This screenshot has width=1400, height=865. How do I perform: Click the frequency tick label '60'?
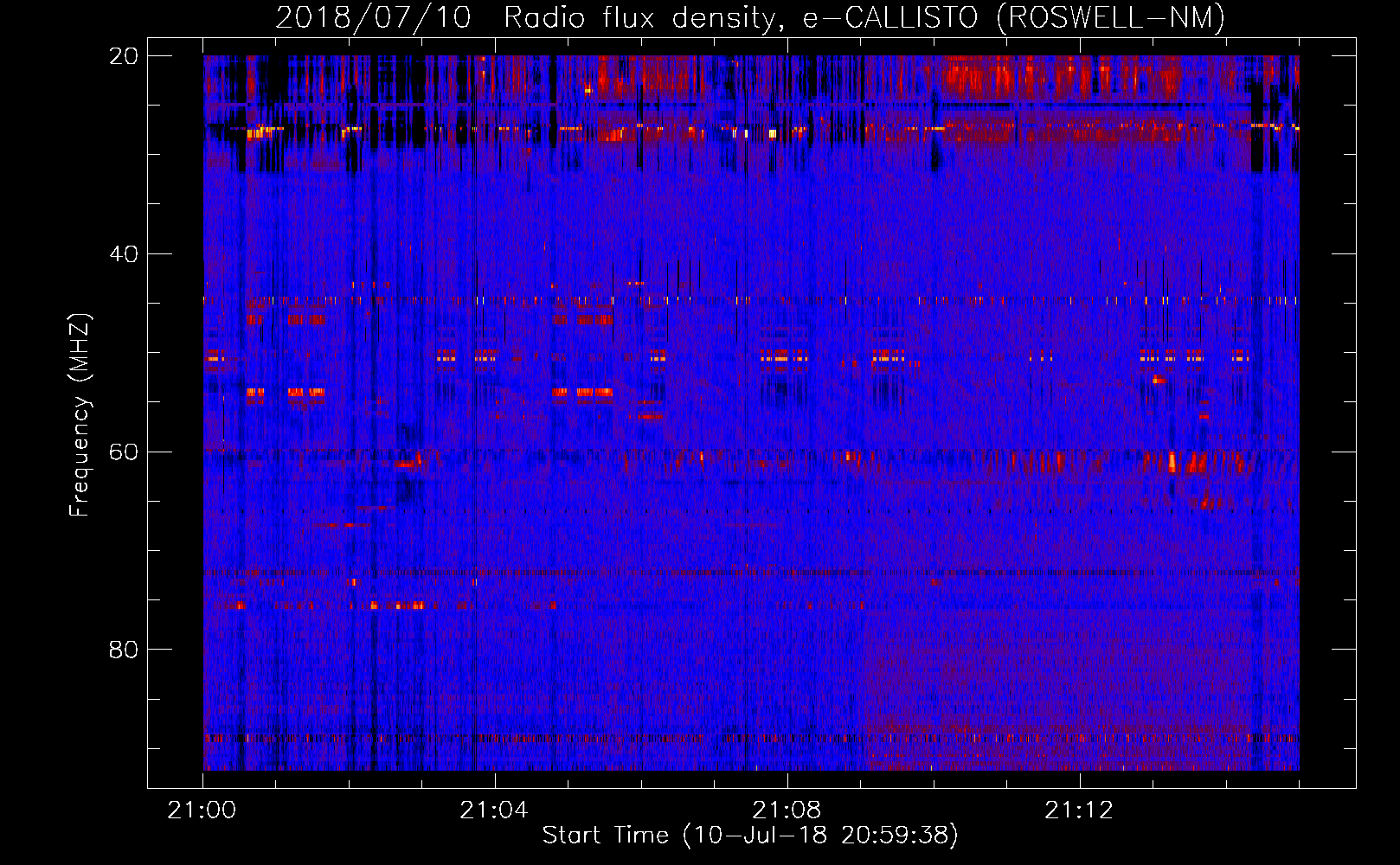[x=124, y=452]
